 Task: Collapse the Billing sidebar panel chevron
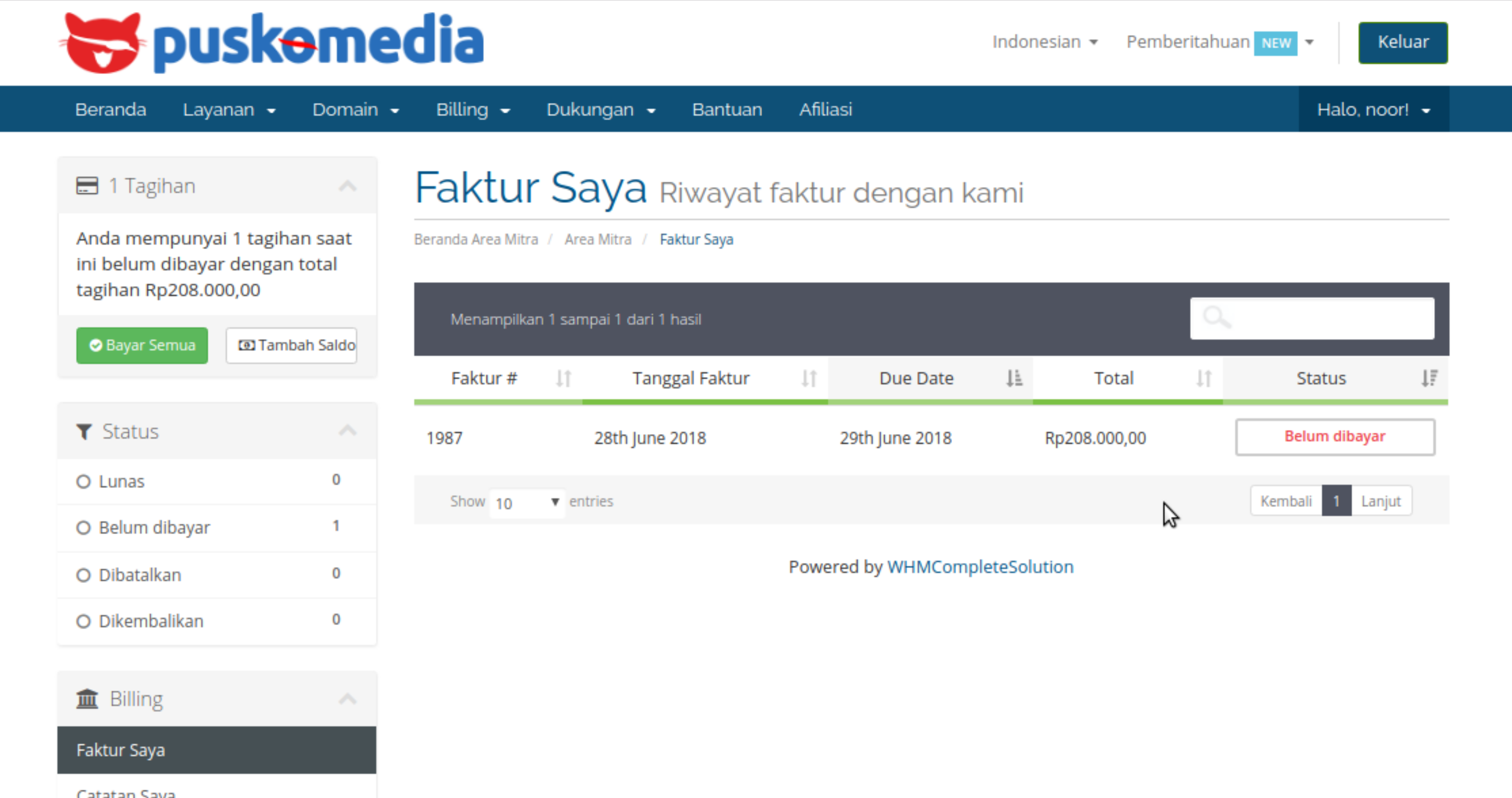(x=347, y=699)
